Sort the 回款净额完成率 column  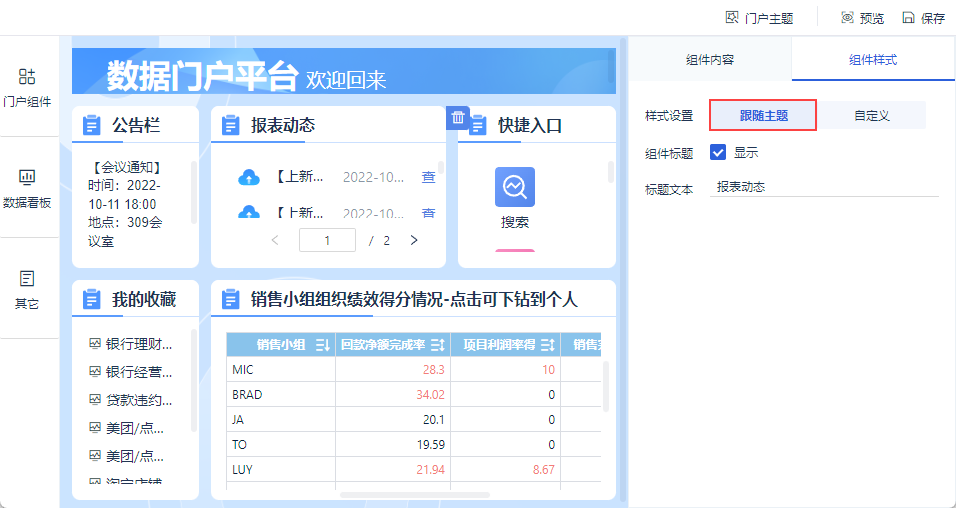tap(437, 345)
